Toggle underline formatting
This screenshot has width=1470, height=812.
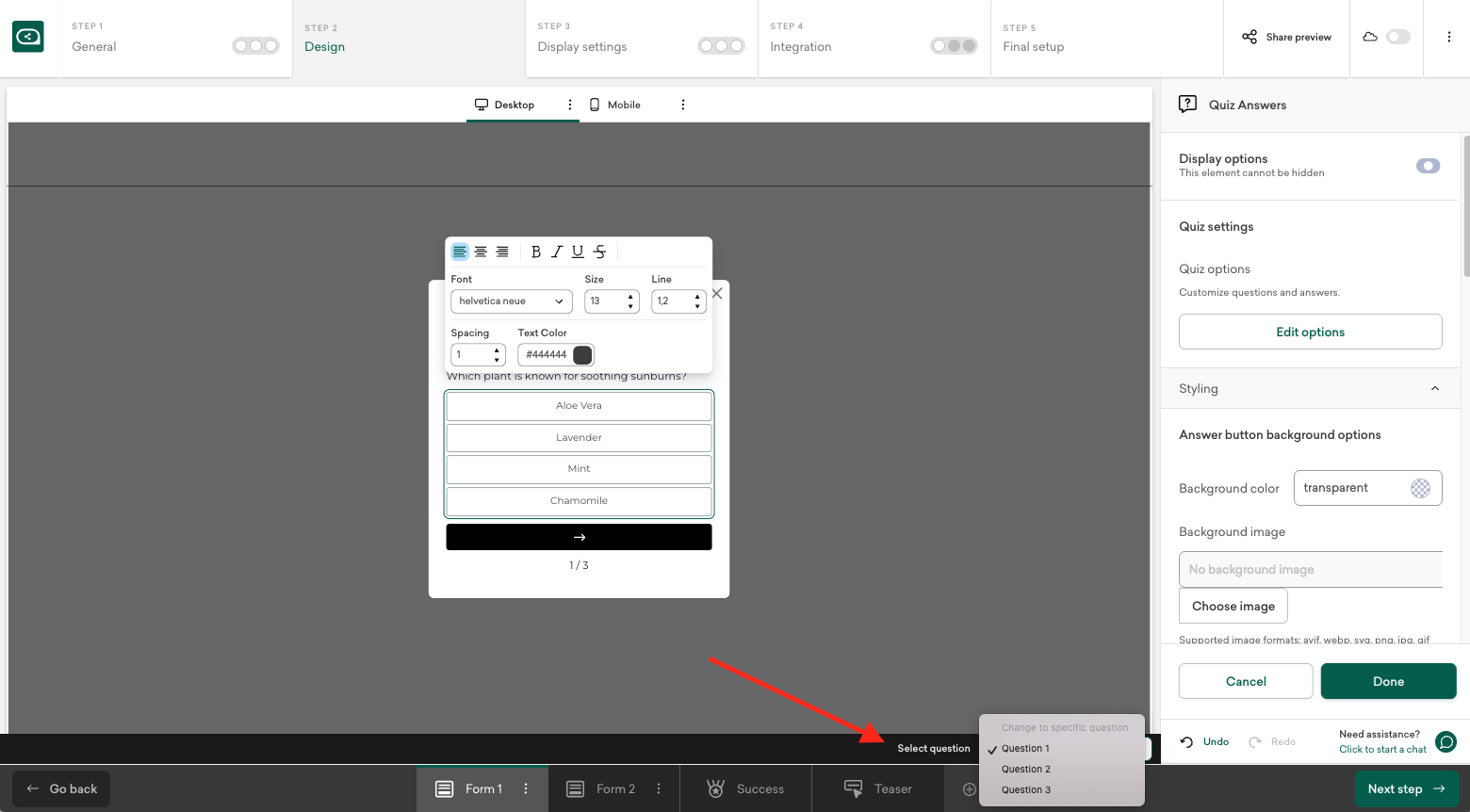[x=578, y=252]
